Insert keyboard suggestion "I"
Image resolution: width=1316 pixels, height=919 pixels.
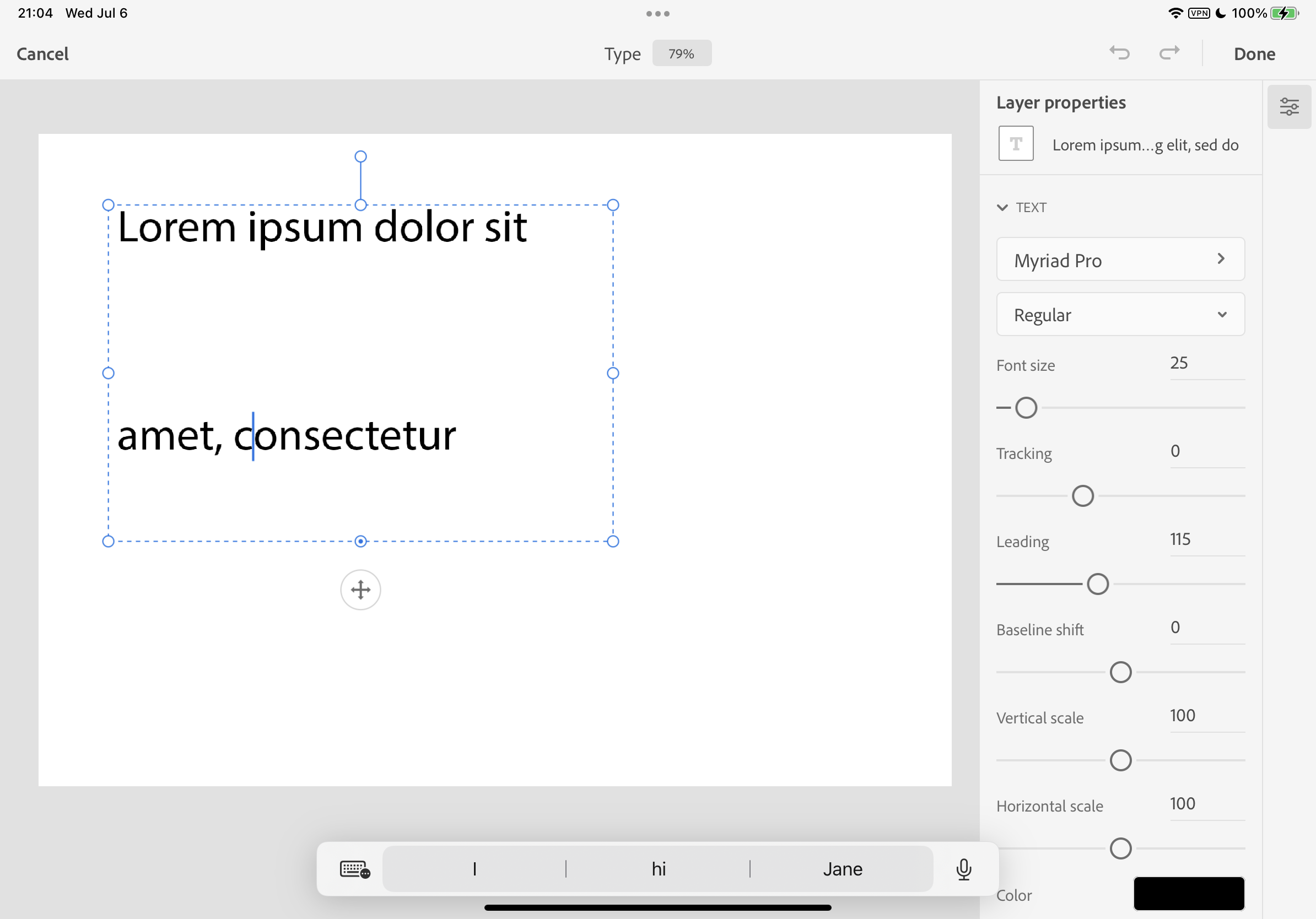tap(474, 869)
